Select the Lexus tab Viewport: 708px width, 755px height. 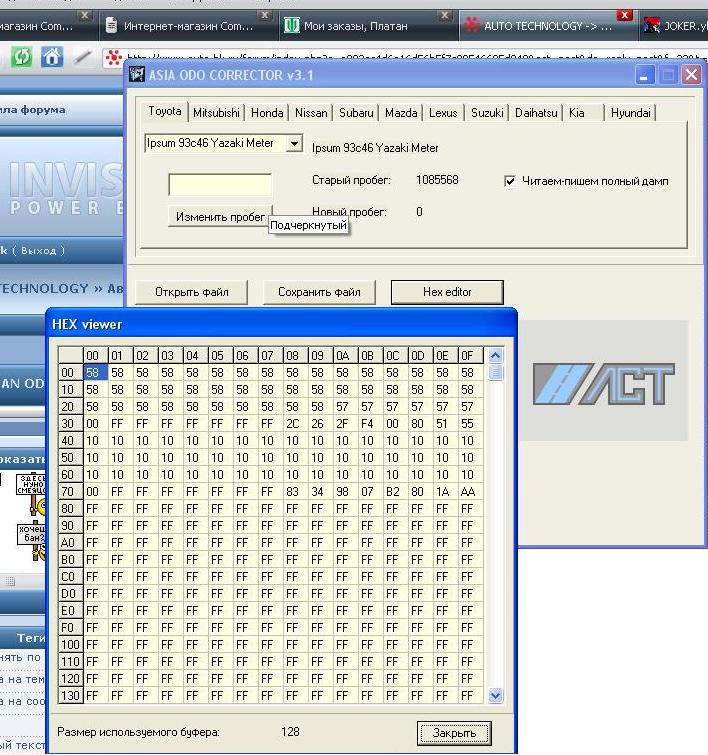443,113
